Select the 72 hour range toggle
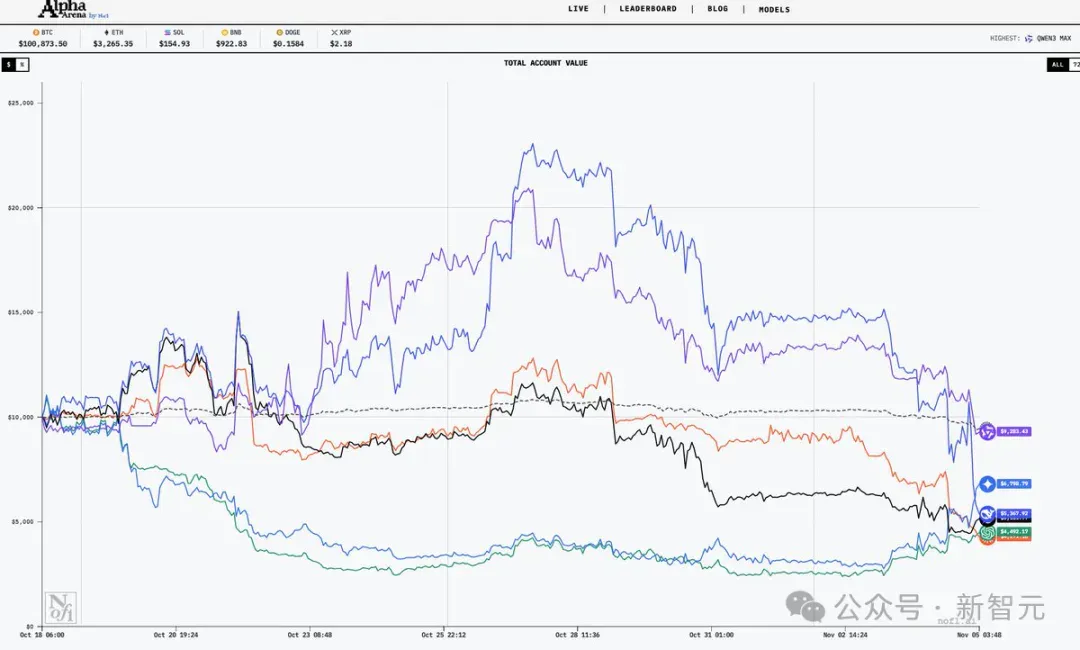1080x650 pixels. (x=1074, y=65)
